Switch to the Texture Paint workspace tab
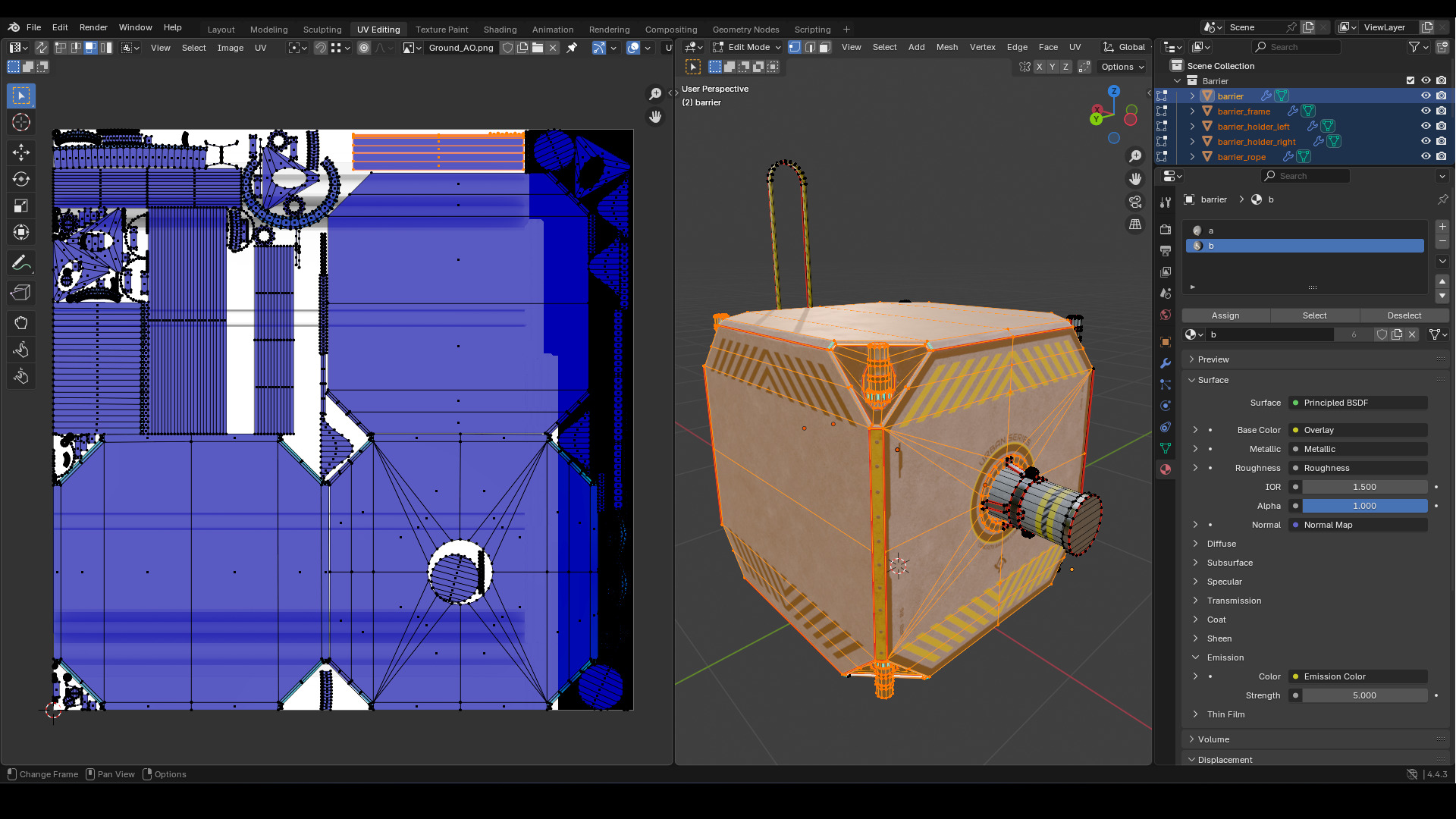Screen dimensions: 1456x819 [441, 30]
